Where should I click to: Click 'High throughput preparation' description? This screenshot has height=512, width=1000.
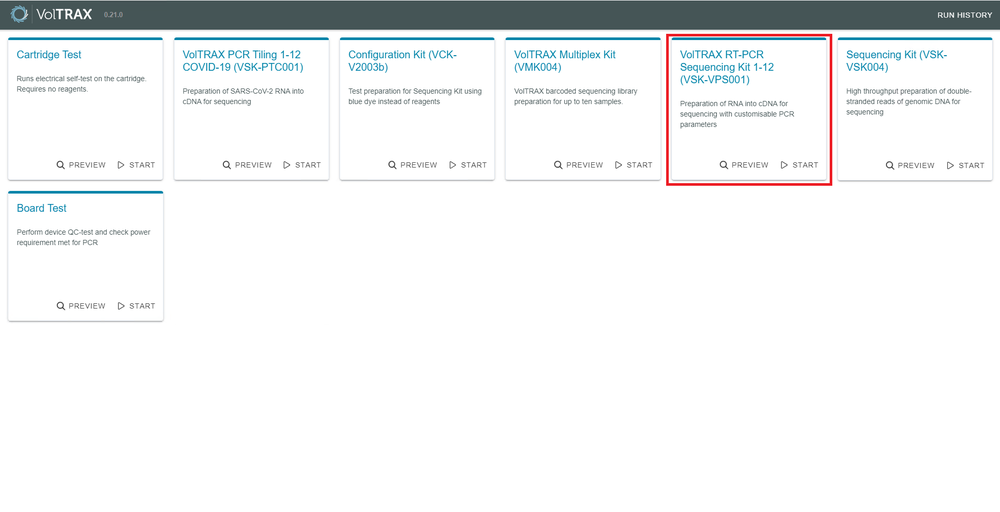(909, 101)
